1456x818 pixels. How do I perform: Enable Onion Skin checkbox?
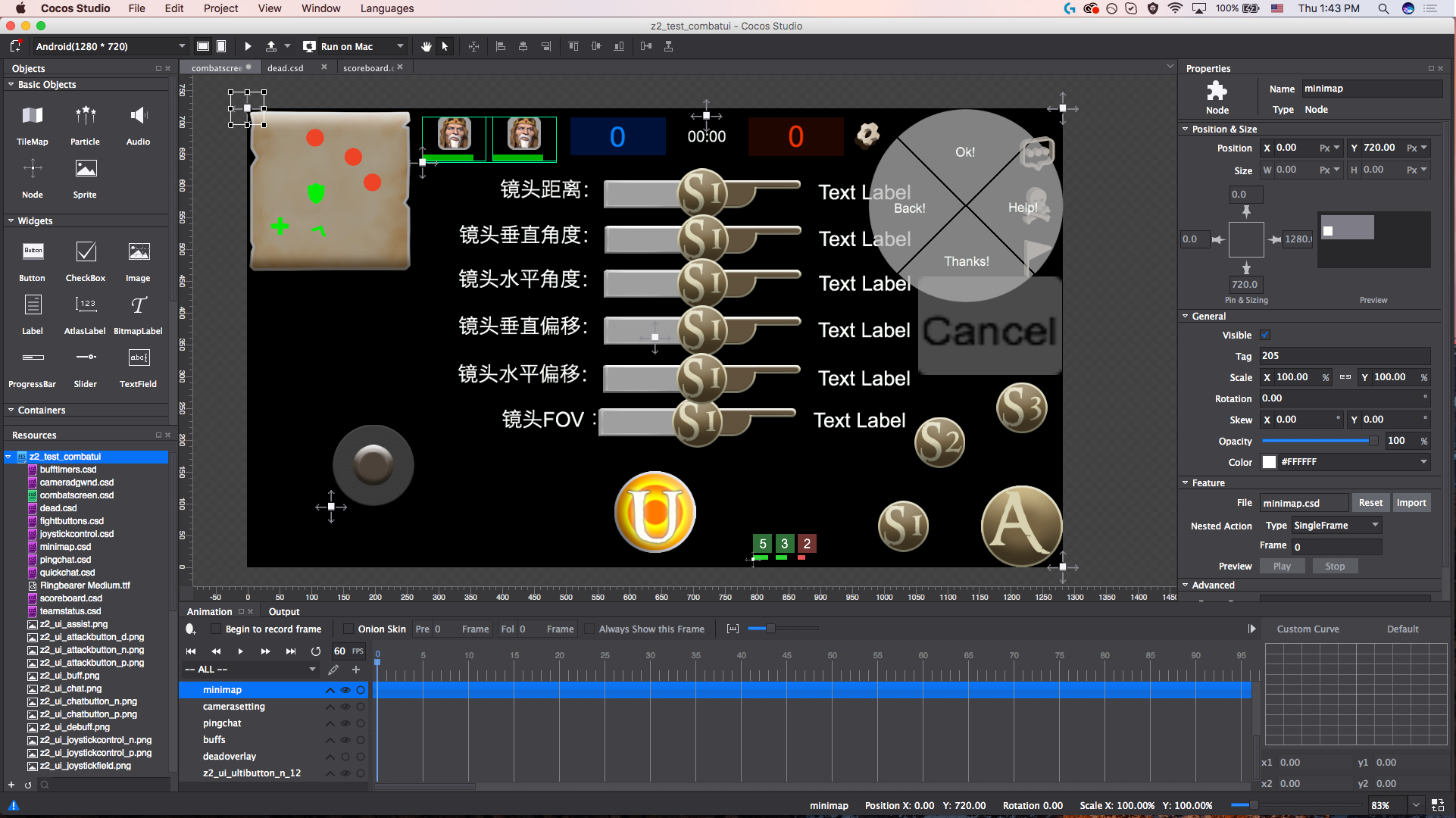point(348,629)
